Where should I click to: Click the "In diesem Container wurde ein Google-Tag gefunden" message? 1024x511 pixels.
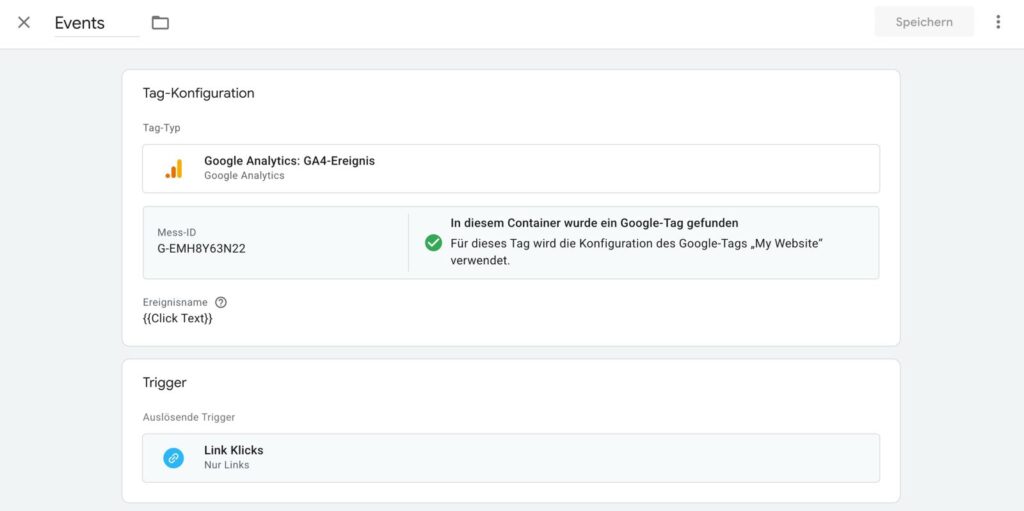(594, 223)
